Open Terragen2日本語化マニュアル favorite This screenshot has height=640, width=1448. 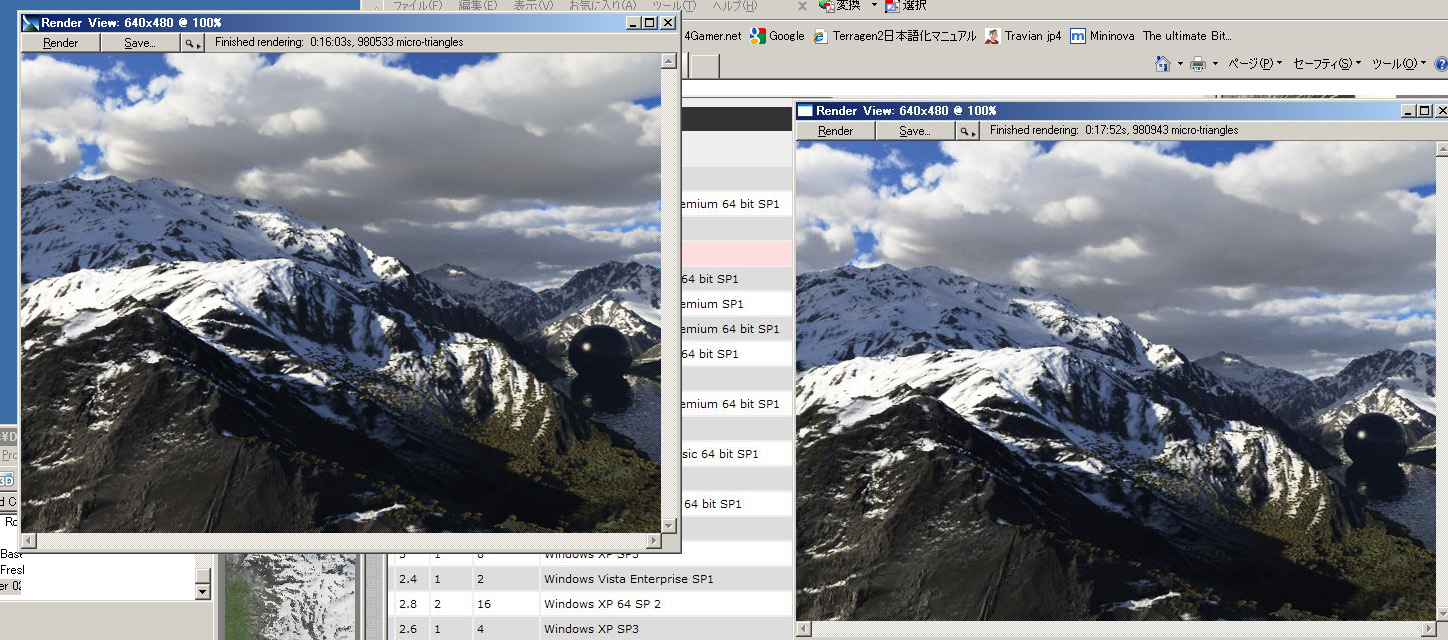click(x=894, y=36)
